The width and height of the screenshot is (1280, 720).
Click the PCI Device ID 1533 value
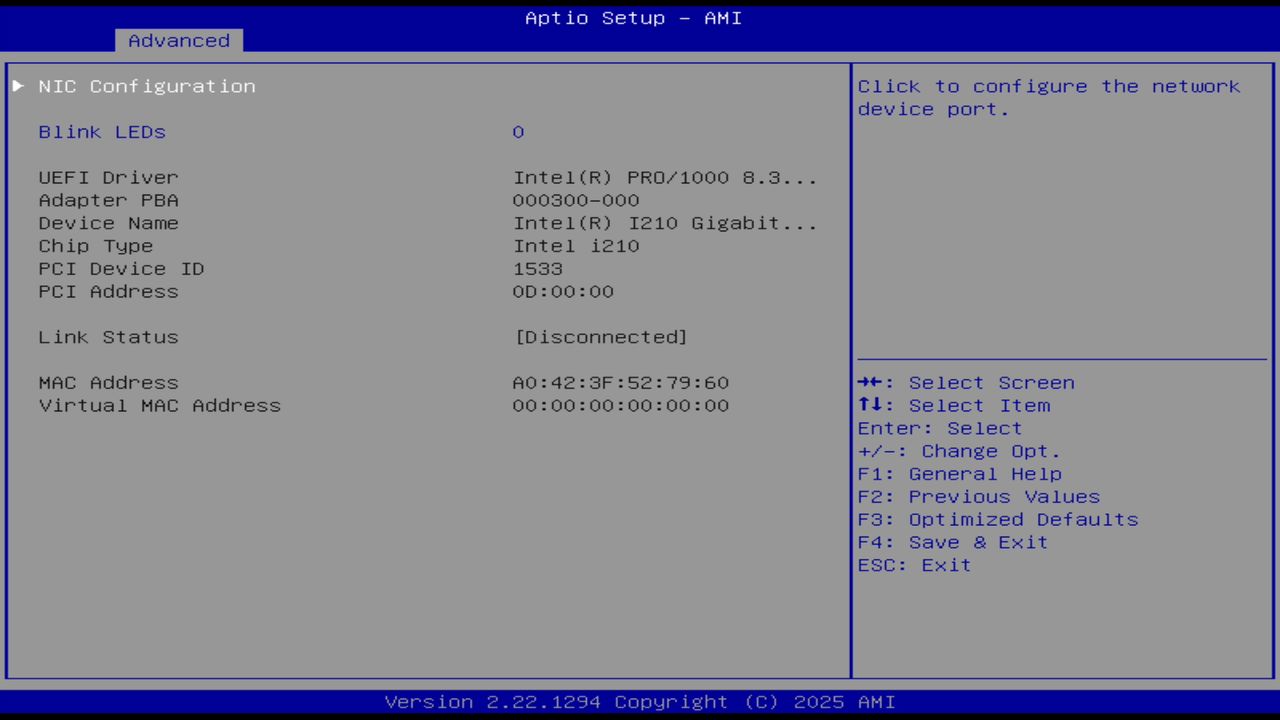538,268
